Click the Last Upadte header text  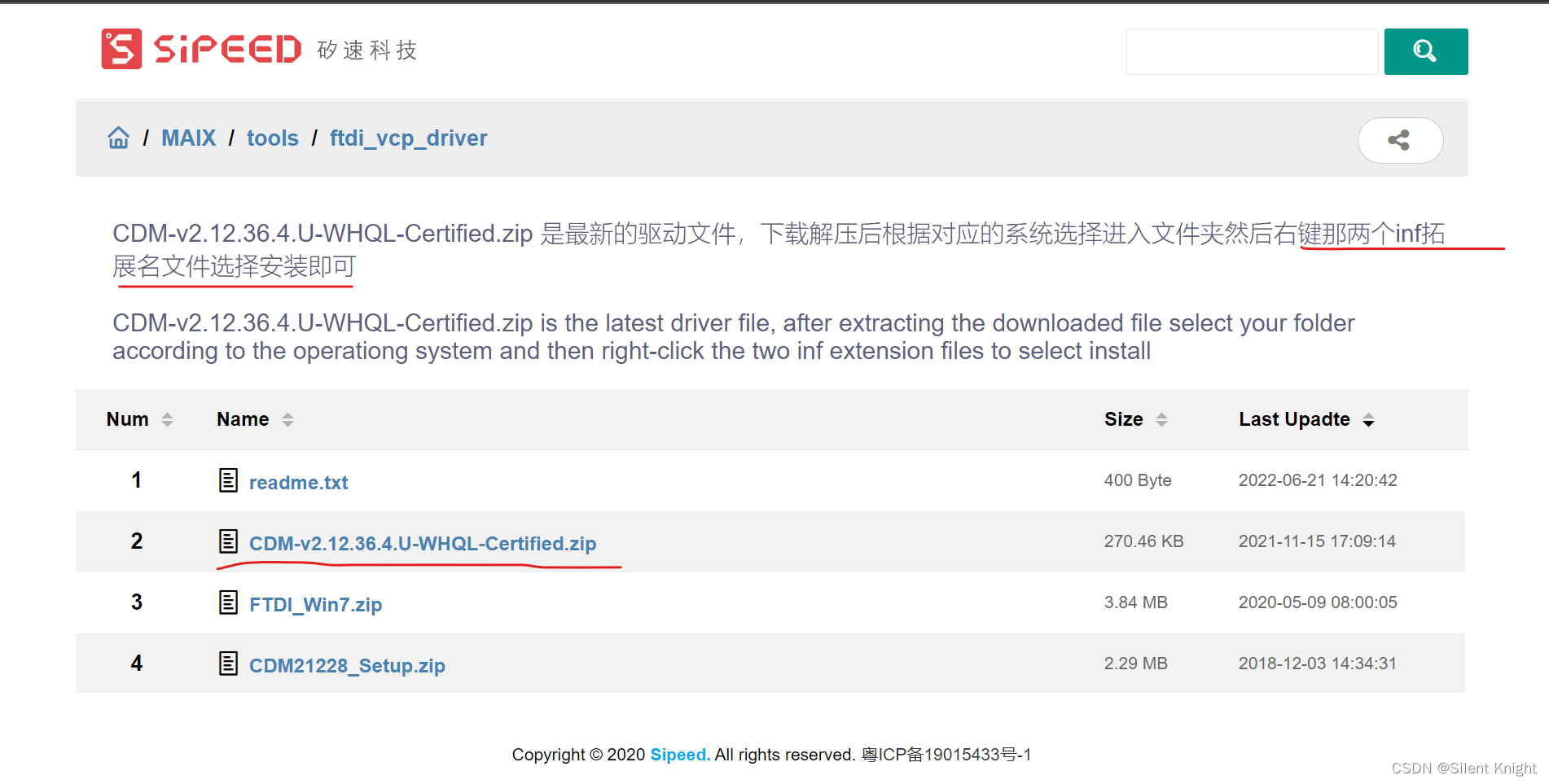[1294, 419]
